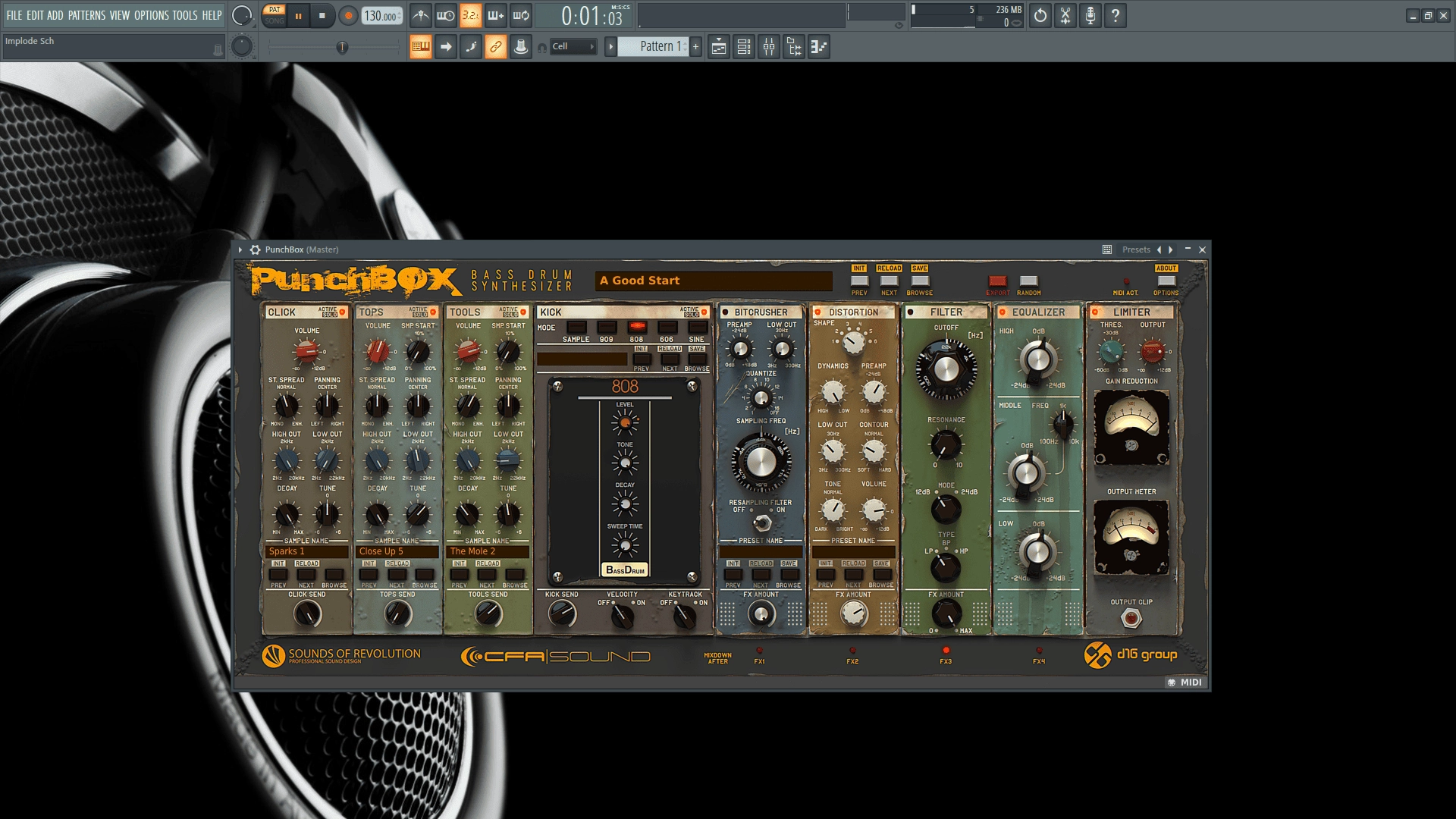Toggle the overdub recording icon
1456x819 pixels.
tap(496, 15)
